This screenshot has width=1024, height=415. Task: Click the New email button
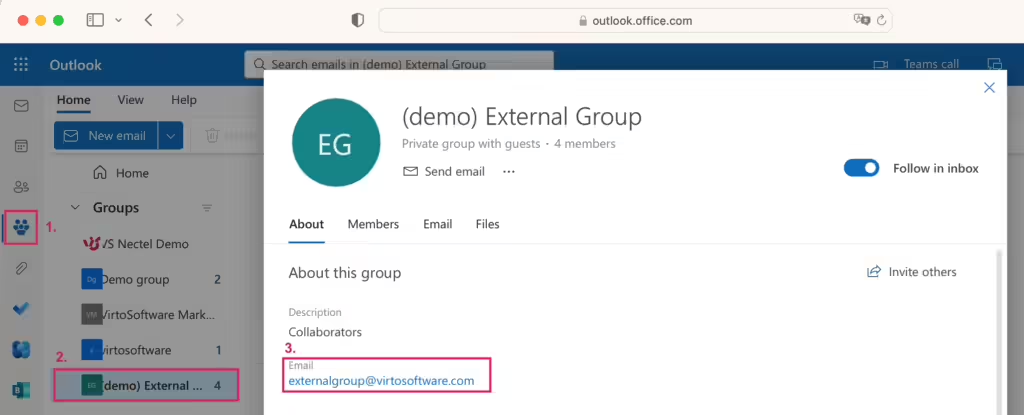[x=105, y=135]
